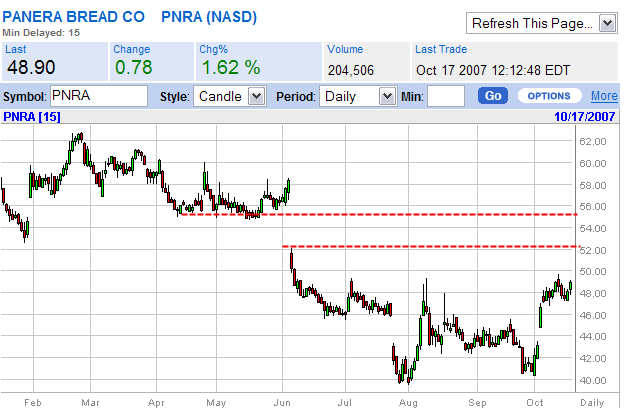Click the Chg% value 1.62 %

click(x=231, y=67)
